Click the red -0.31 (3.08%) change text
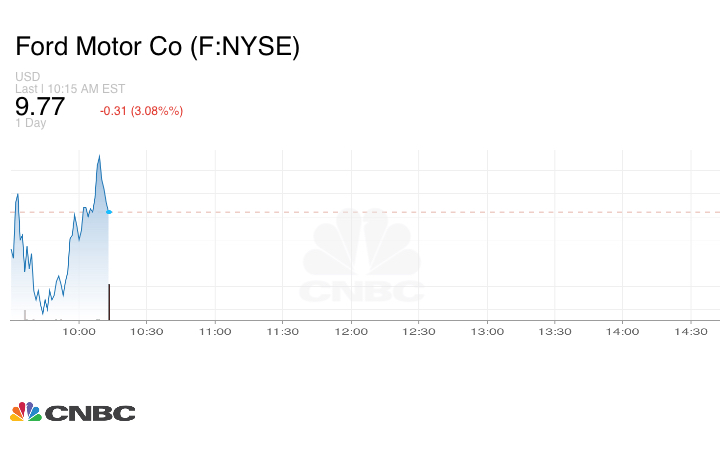The image size is (720, 450). click(141, 111)
